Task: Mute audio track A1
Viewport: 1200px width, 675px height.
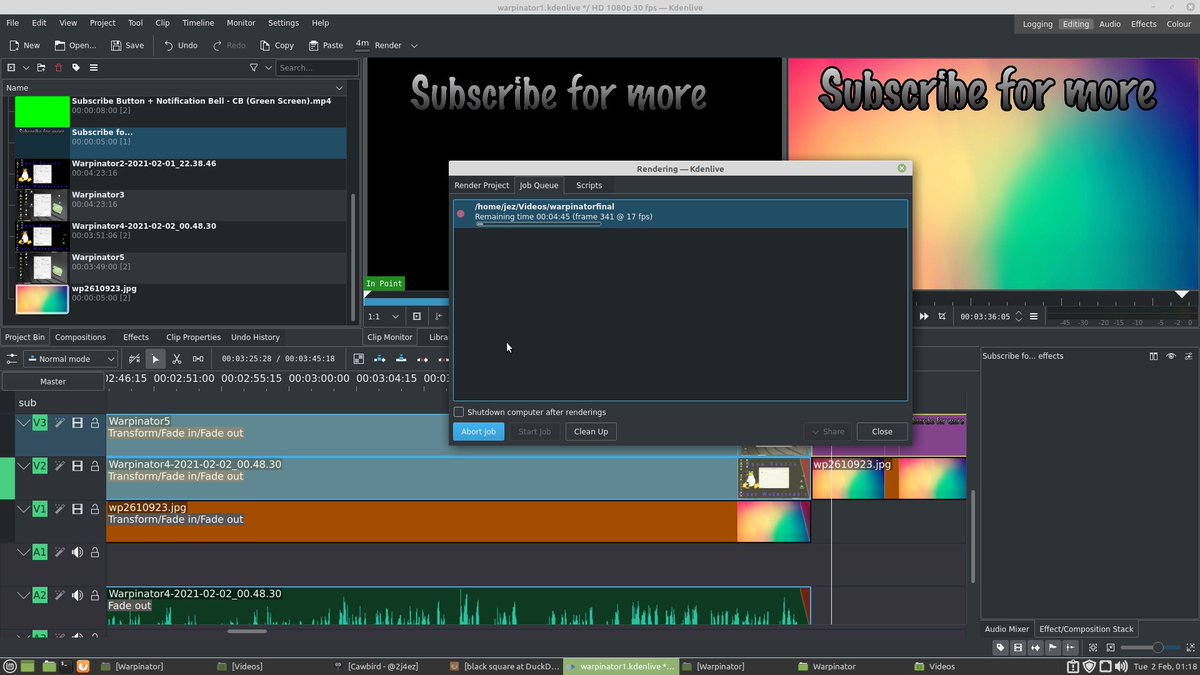Action: pyautogui.click(x=77, y=552)
